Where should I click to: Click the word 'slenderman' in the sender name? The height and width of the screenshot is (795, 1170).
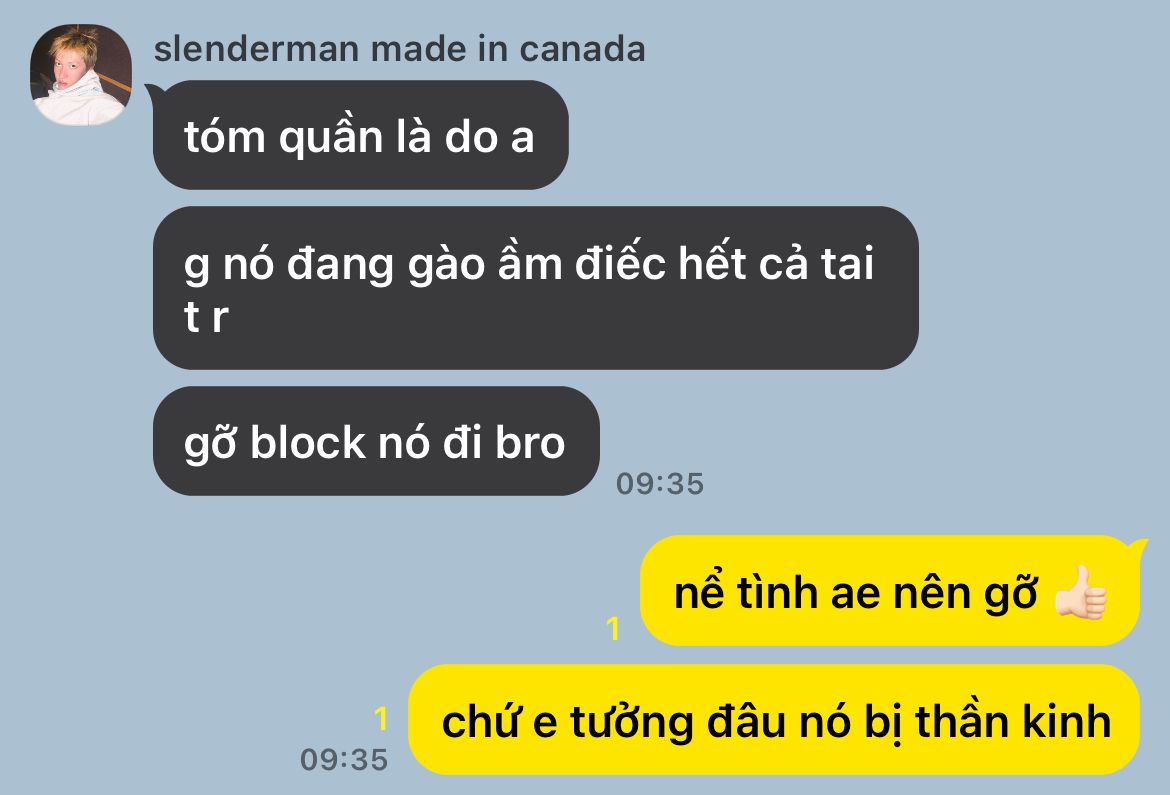pyautogui.click(x=256, y=49)
